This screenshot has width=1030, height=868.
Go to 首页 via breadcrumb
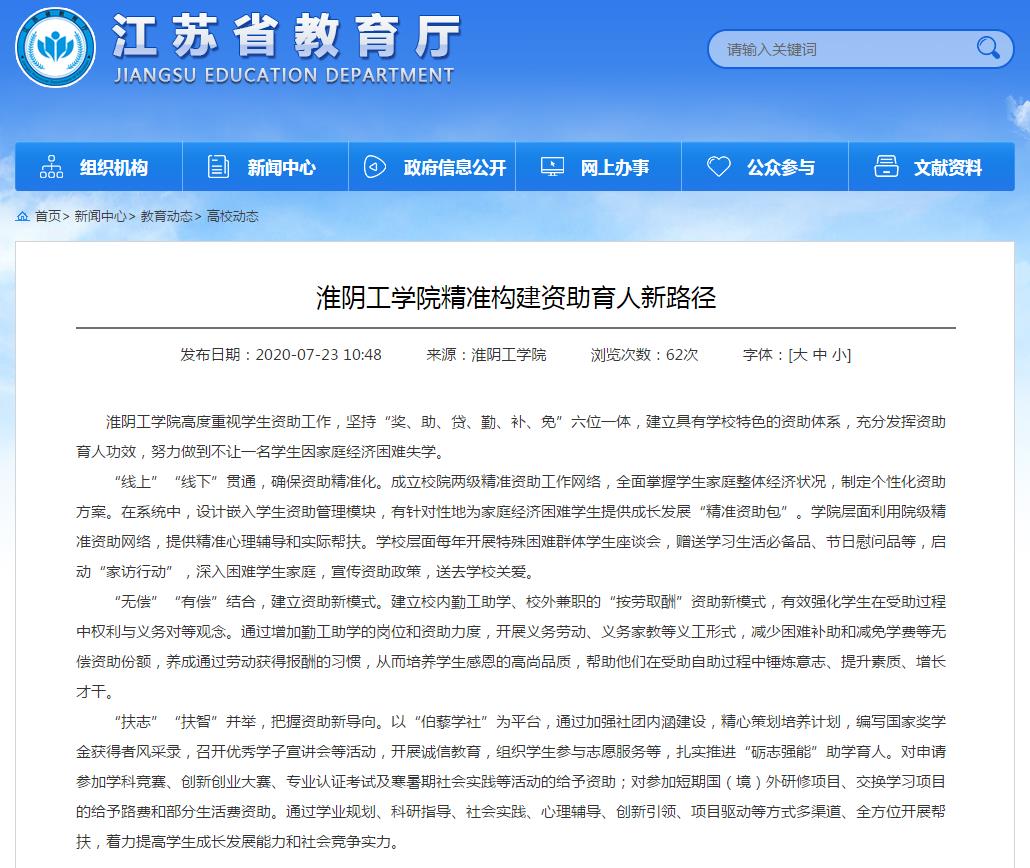coord(47,216)
